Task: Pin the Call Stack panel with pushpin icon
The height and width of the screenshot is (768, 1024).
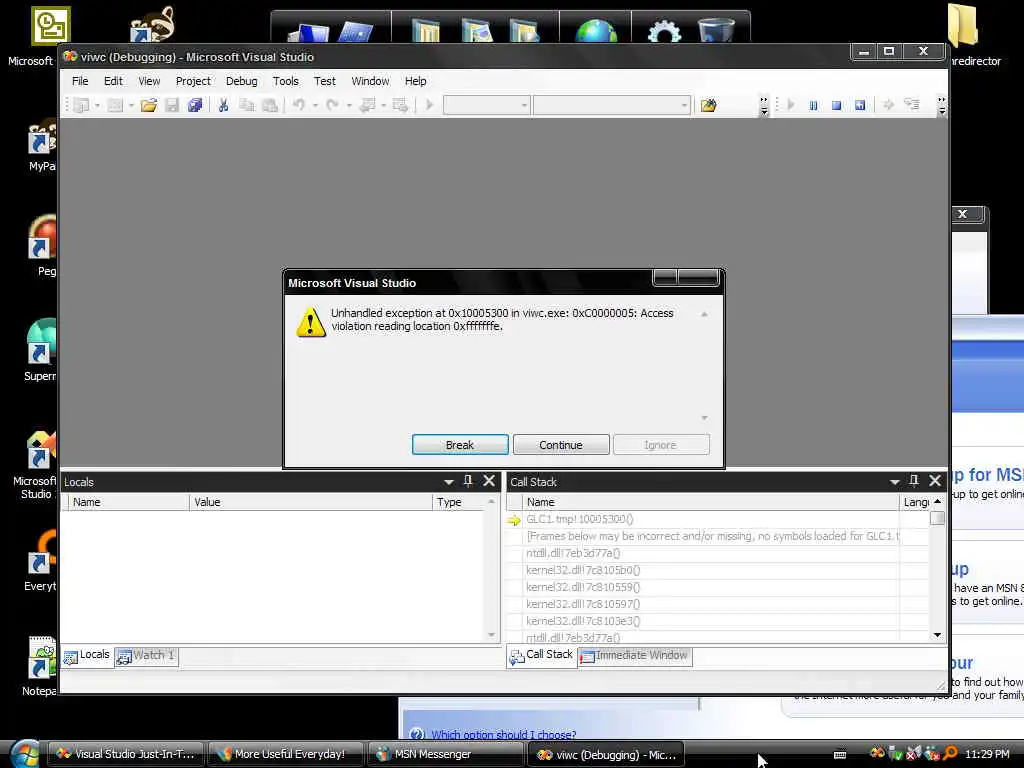Action: [x=914, y=481]
